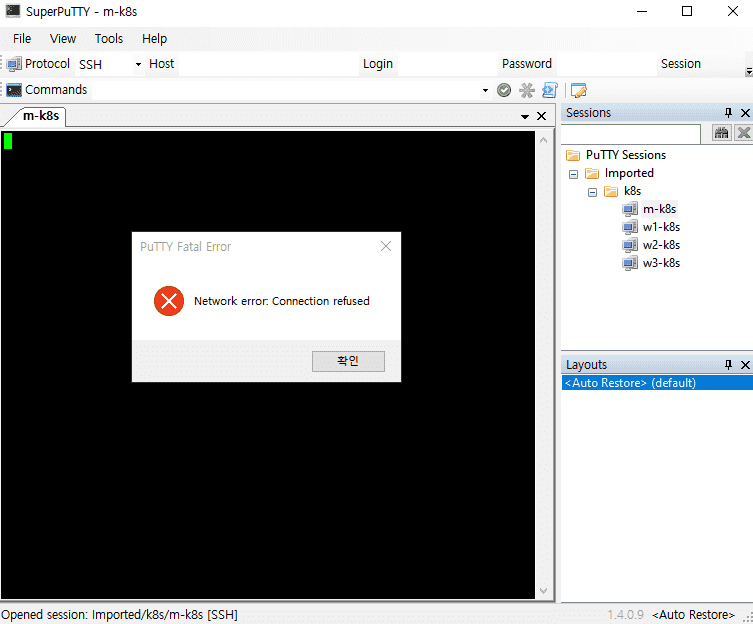The width and height of the screenshot is (753, 624).
Task: Click the Opened session status text
Action: (120, 615)
